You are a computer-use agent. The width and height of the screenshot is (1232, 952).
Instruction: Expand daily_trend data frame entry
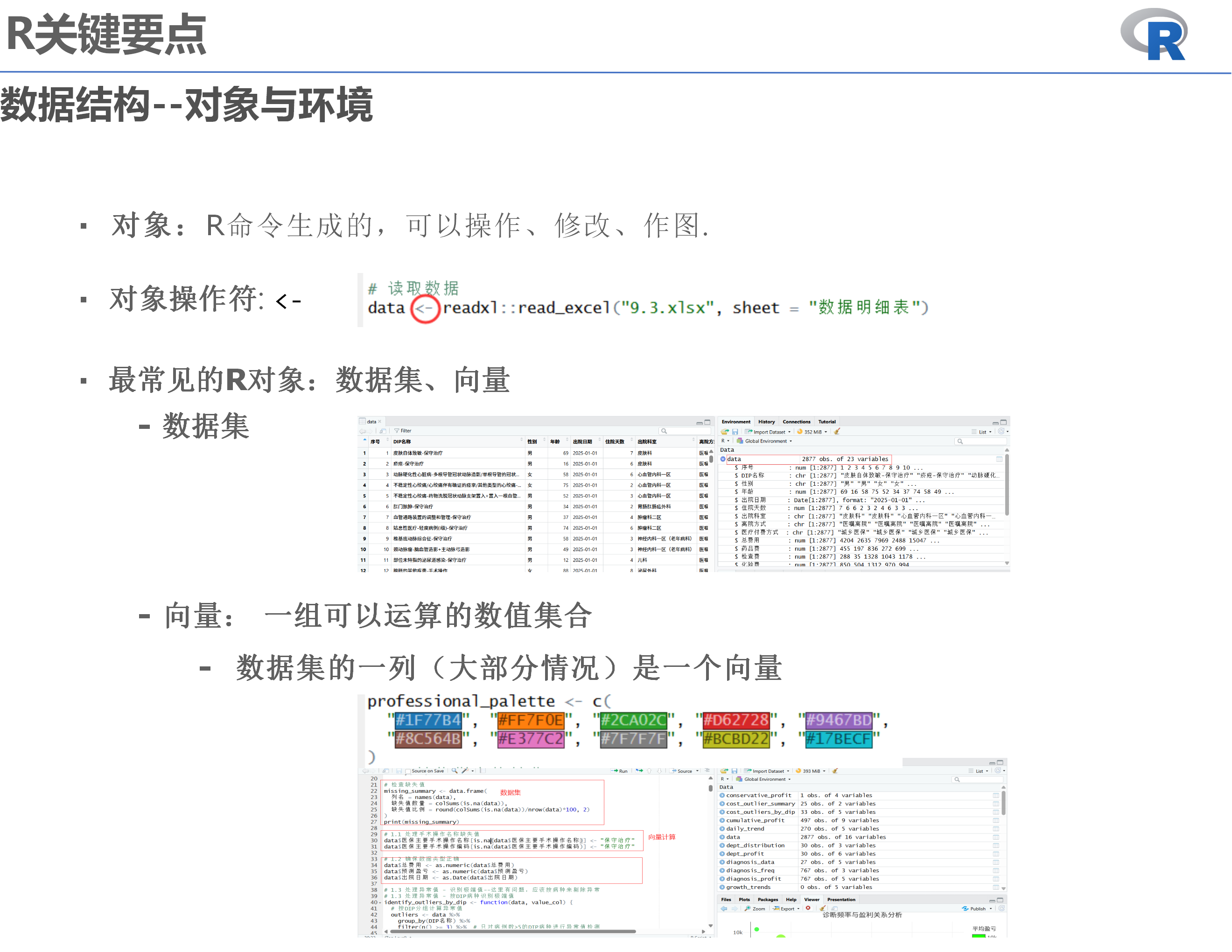click(722, 829)
